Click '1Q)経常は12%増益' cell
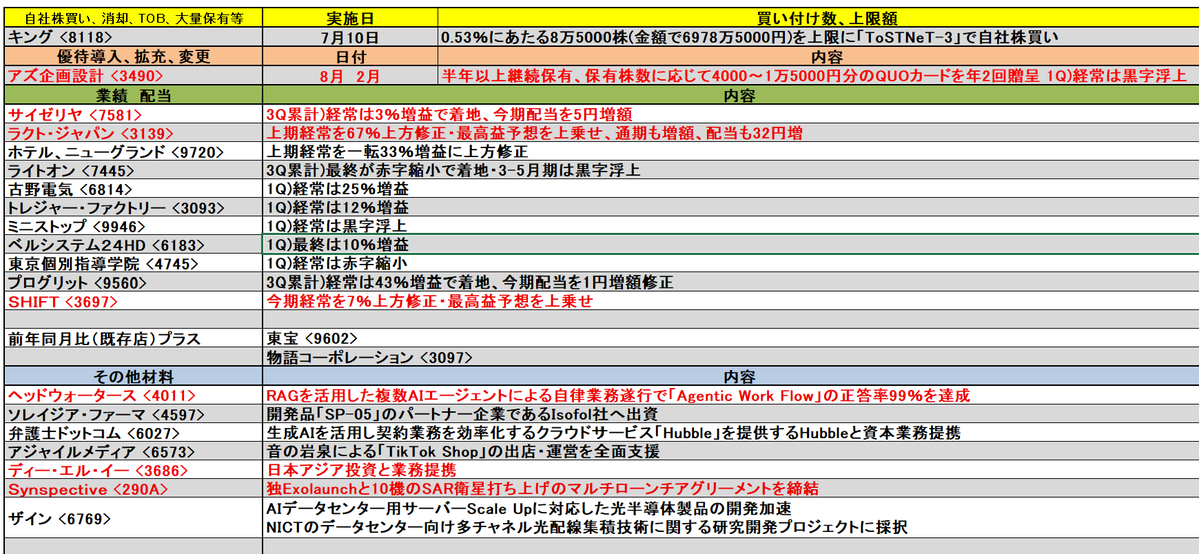Image resolution: width=1199 pixels, height=554 pixels. (731, 207)
